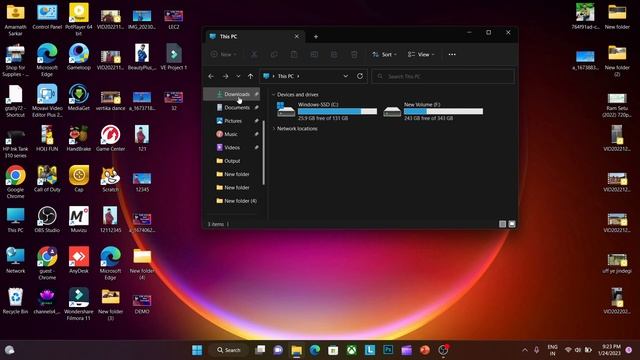The image size is (640, 360).
Task: Open the Windows Start menu
Action: click(197, 350)
